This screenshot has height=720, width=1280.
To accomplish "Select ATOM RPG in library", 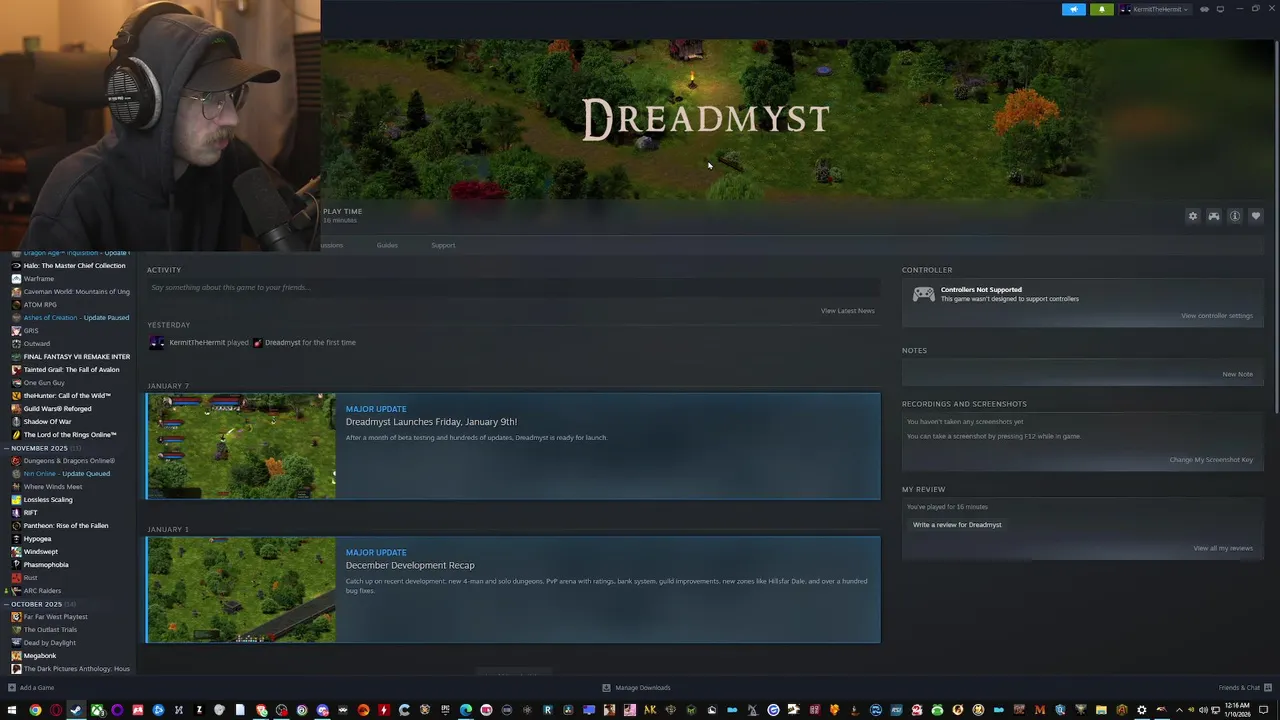I will pos(40,304).
